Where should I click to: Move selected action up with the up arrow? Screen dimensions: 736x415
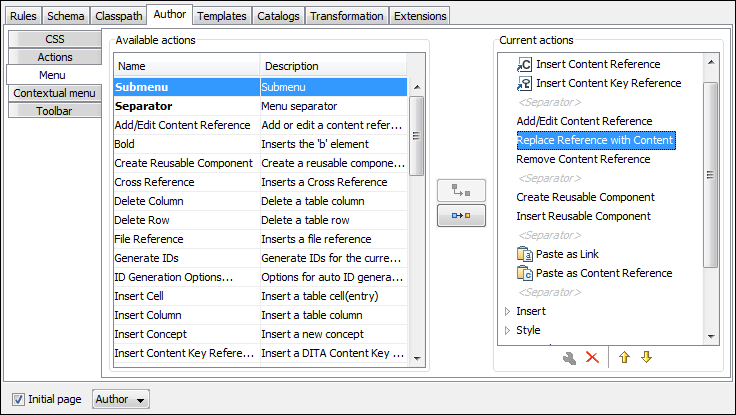624,357
